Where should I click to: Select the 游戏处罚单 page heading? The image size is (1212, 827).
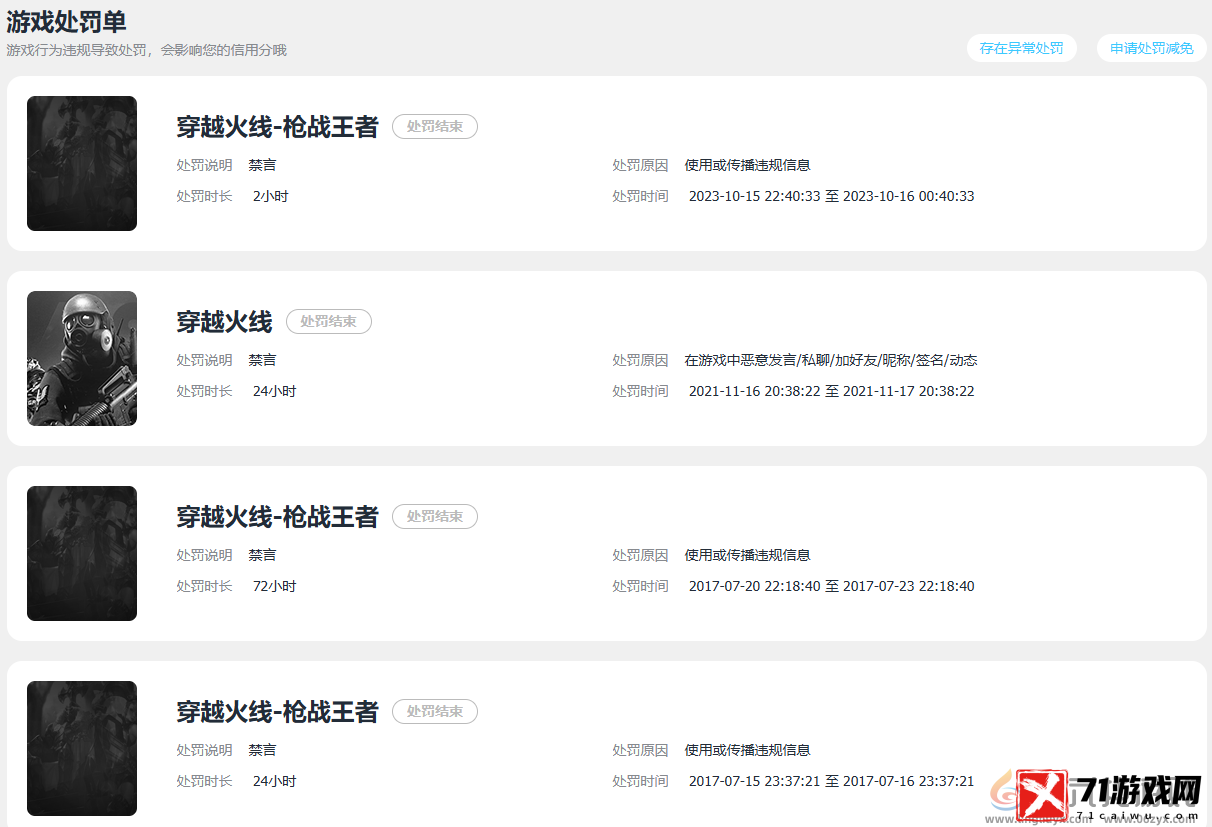click(x=67, y=21)
